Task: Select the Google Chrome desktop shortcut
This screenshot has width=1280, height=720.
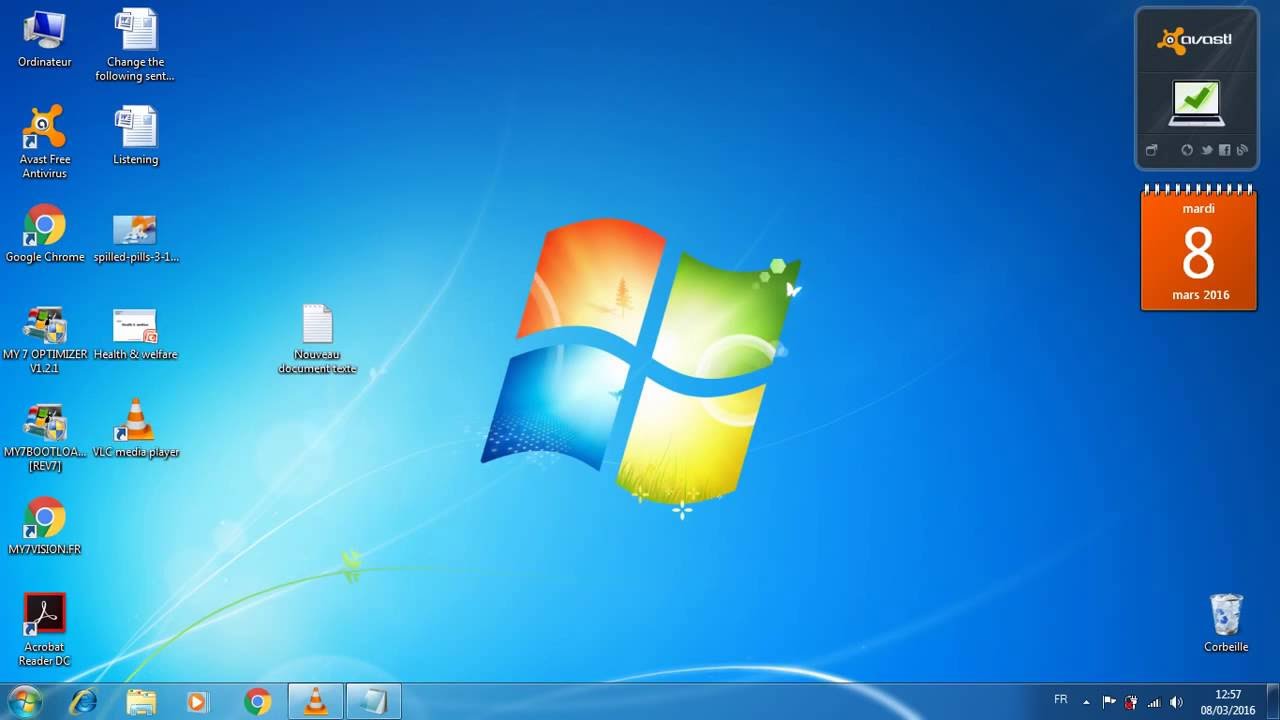Action: (44, 234)
